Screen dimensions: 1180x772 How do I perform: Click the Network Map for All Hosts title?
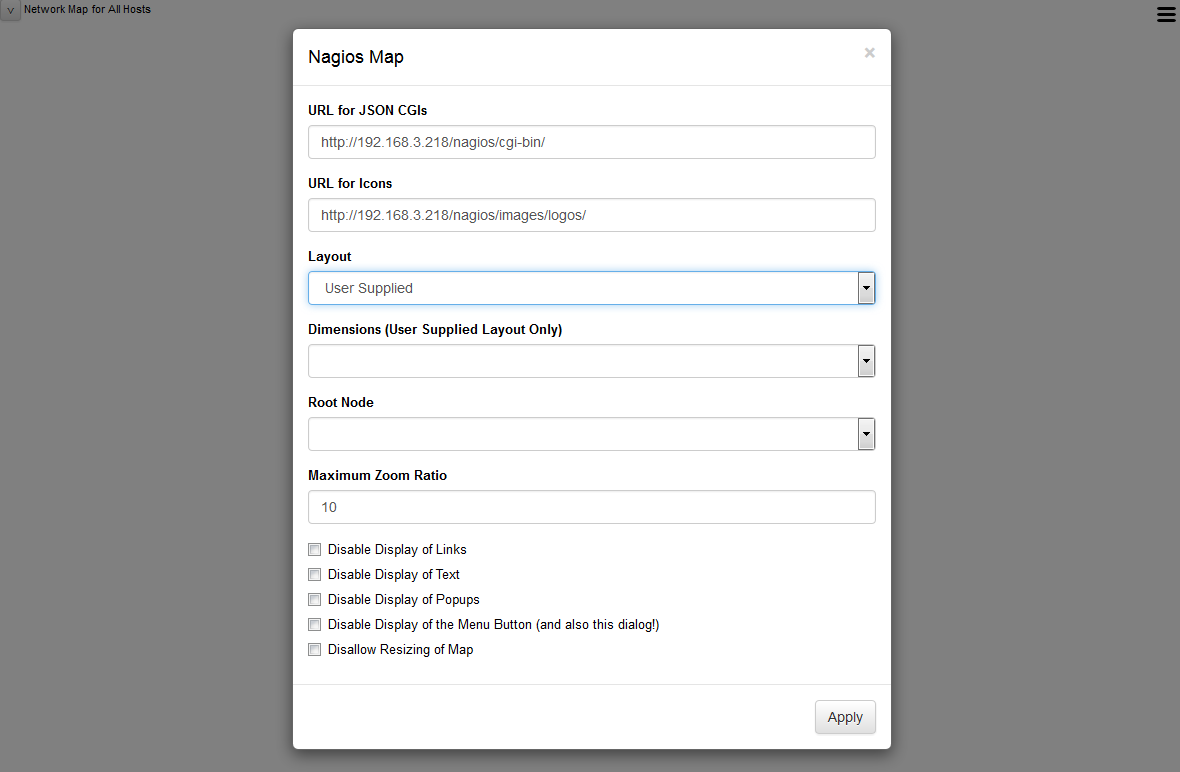(87, 9)
